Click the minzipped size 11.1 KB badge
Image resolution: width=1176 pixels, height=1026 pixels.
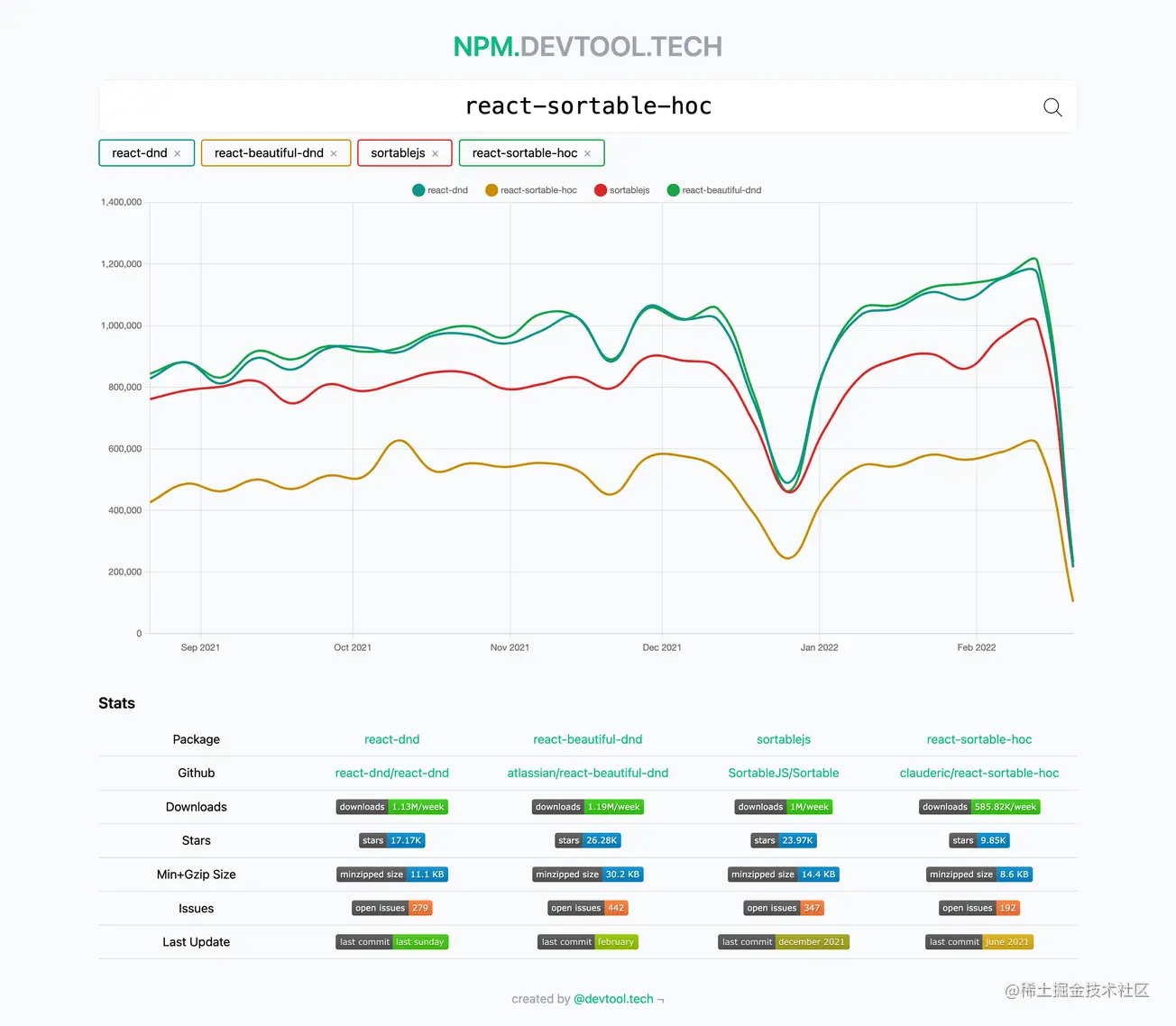click(x=392, y=875)
